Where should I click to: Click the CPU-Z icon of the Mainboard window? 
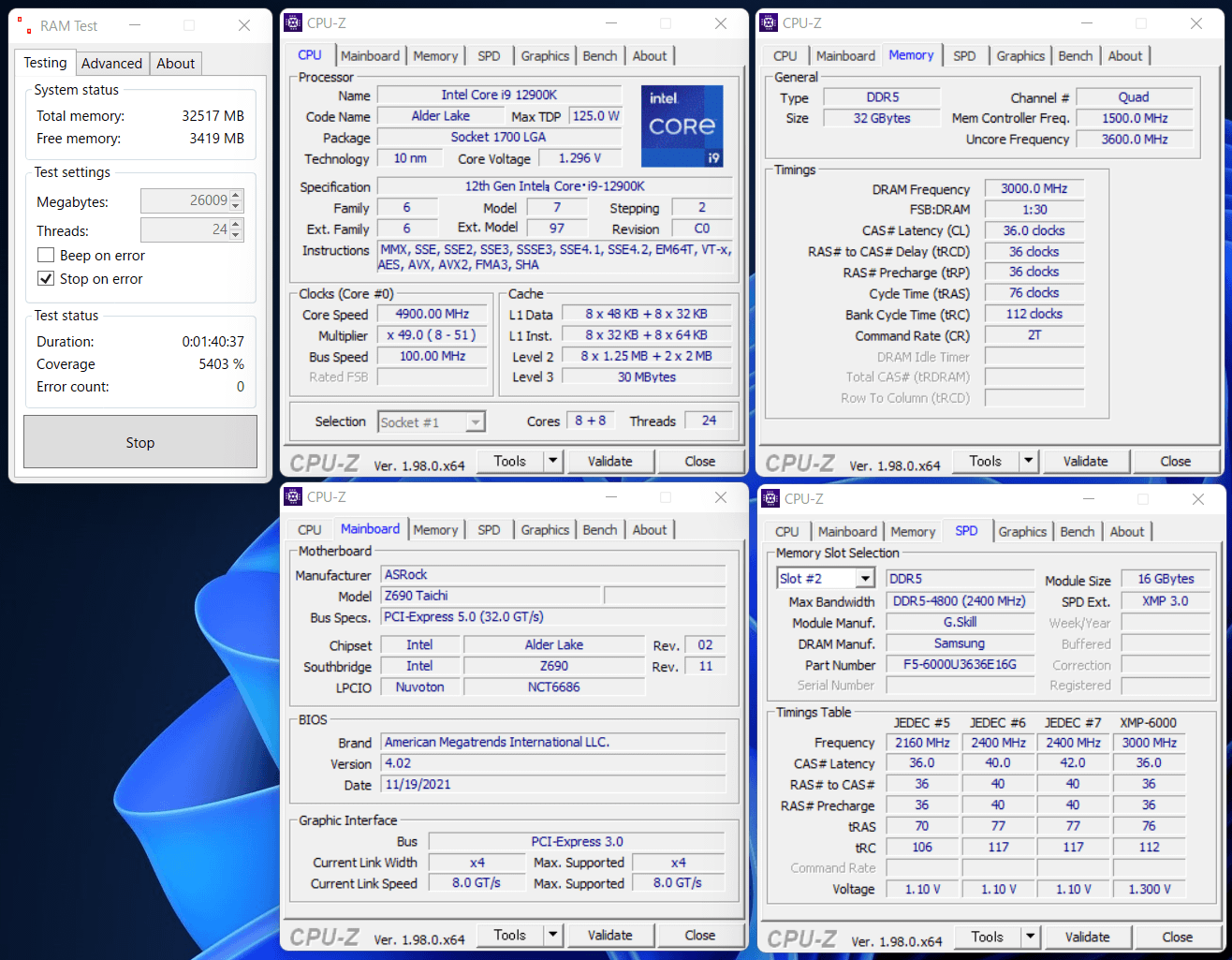[x=293, y=496]
